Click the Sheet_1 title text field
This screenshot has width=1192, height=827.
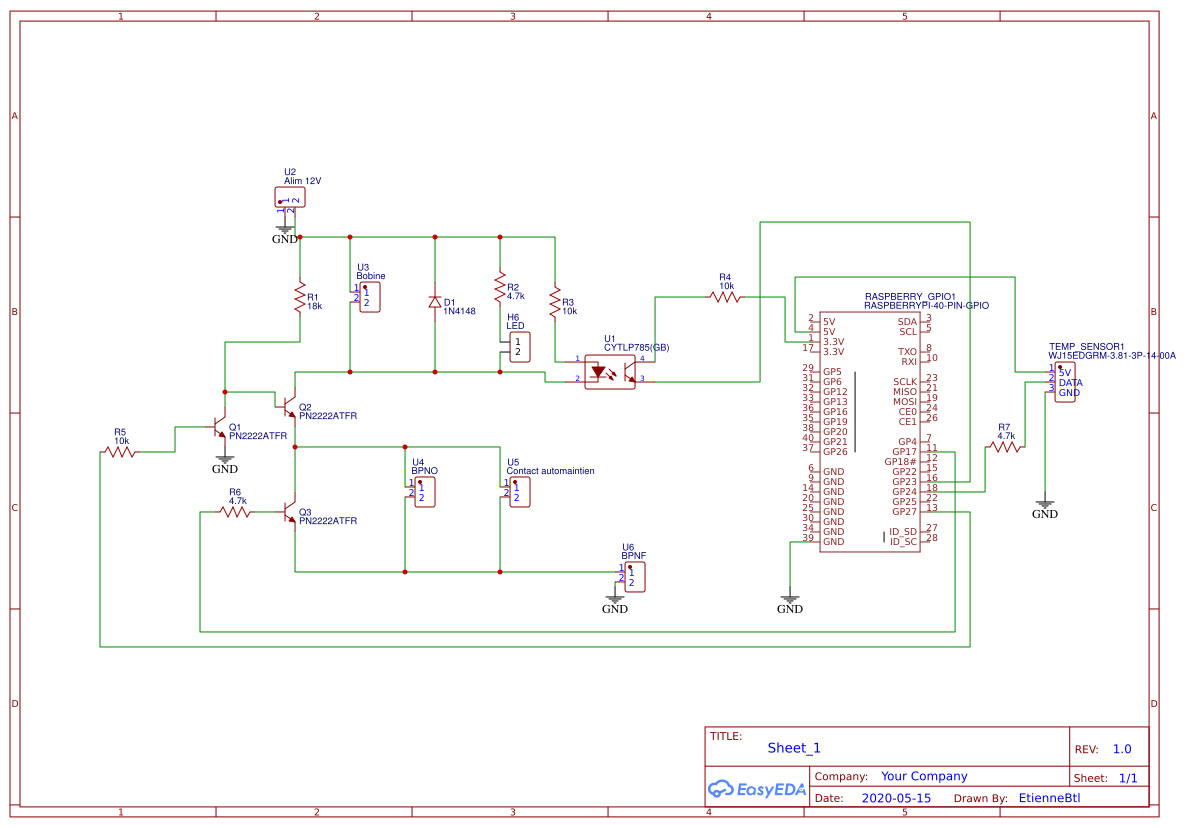[793, 747]
